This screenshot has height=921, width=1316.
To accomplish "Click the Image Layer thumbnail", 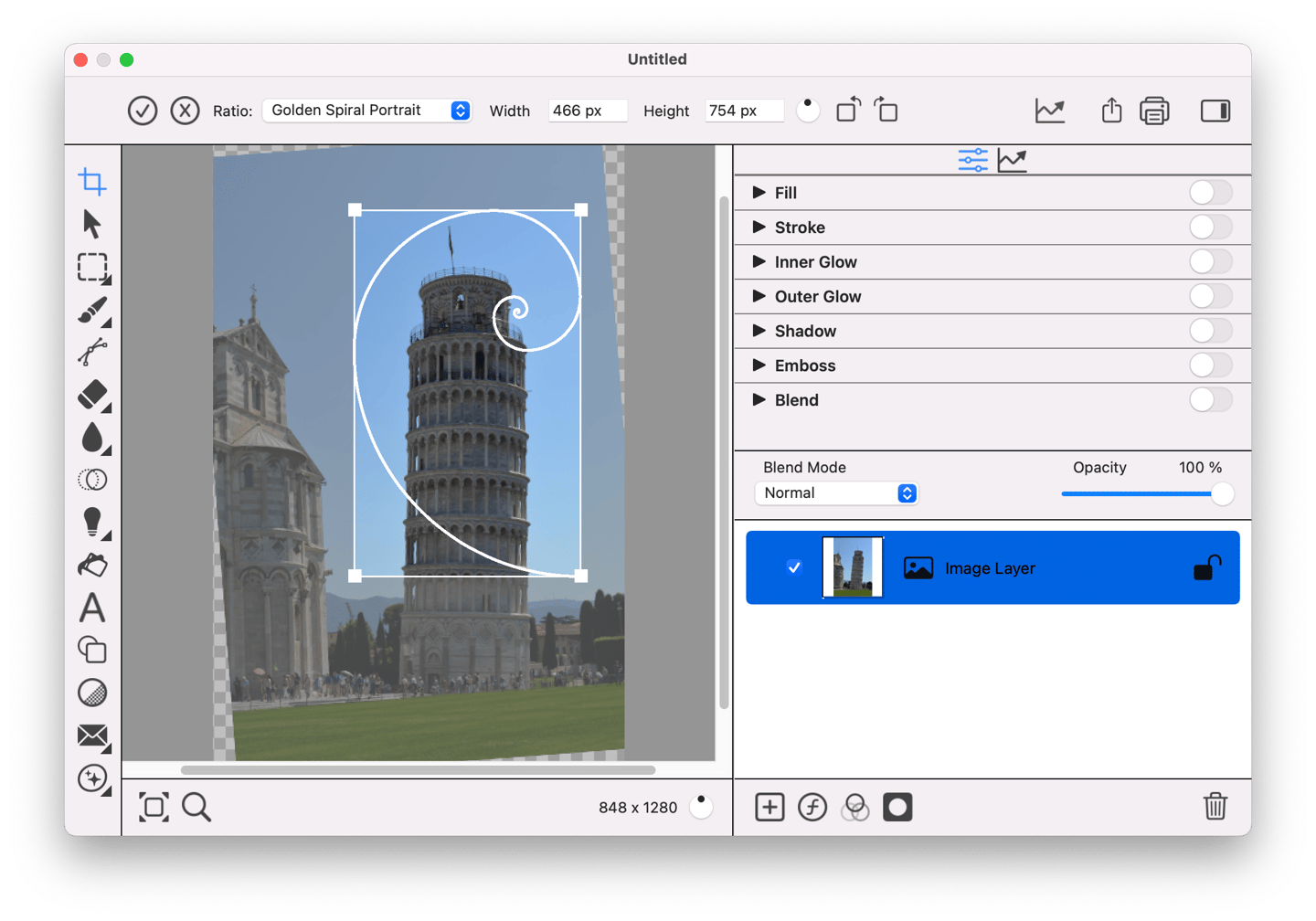I will click(853, 567).
